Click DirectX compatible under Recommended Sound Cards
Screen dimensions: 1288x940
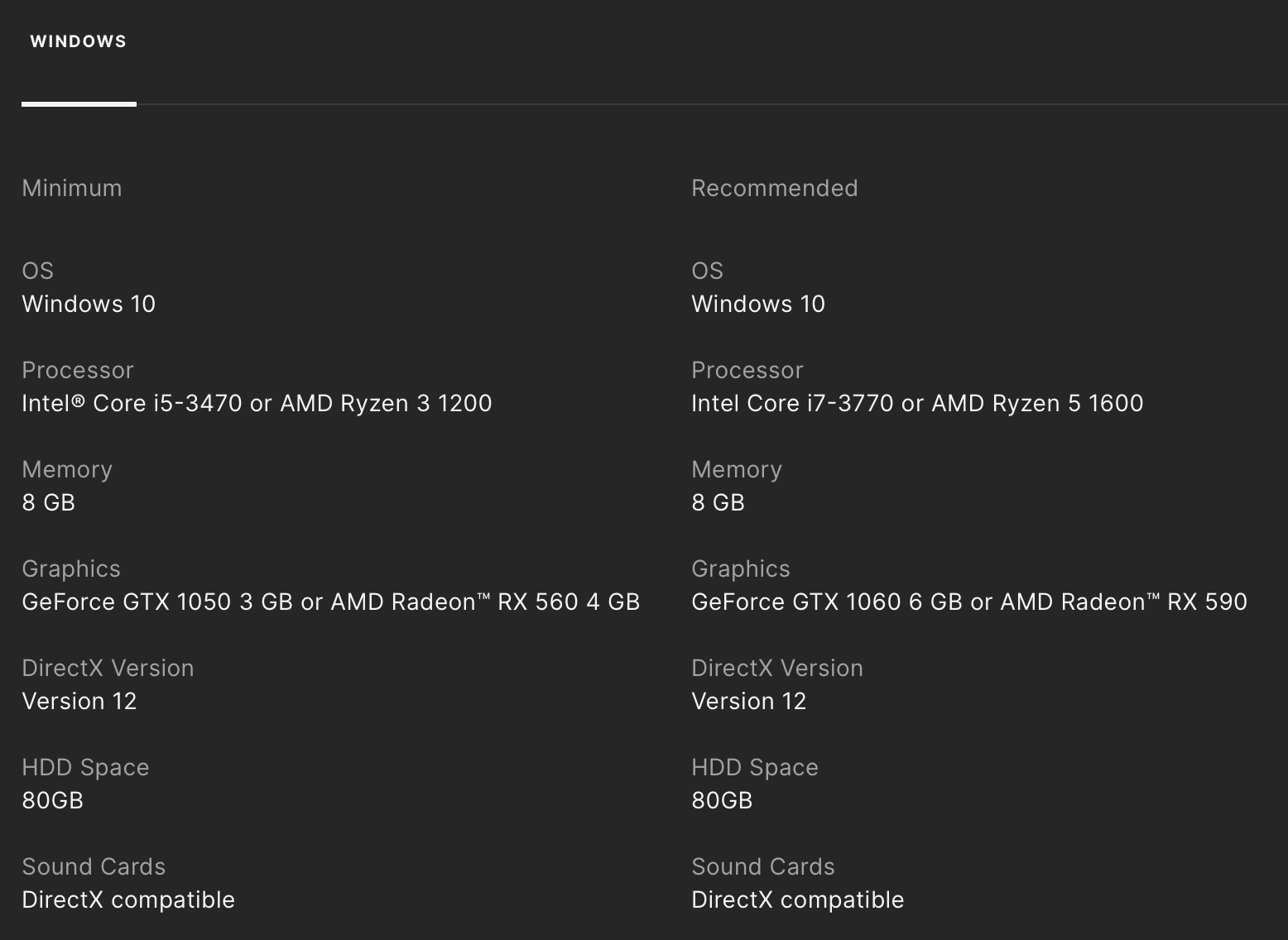[797, 900]
